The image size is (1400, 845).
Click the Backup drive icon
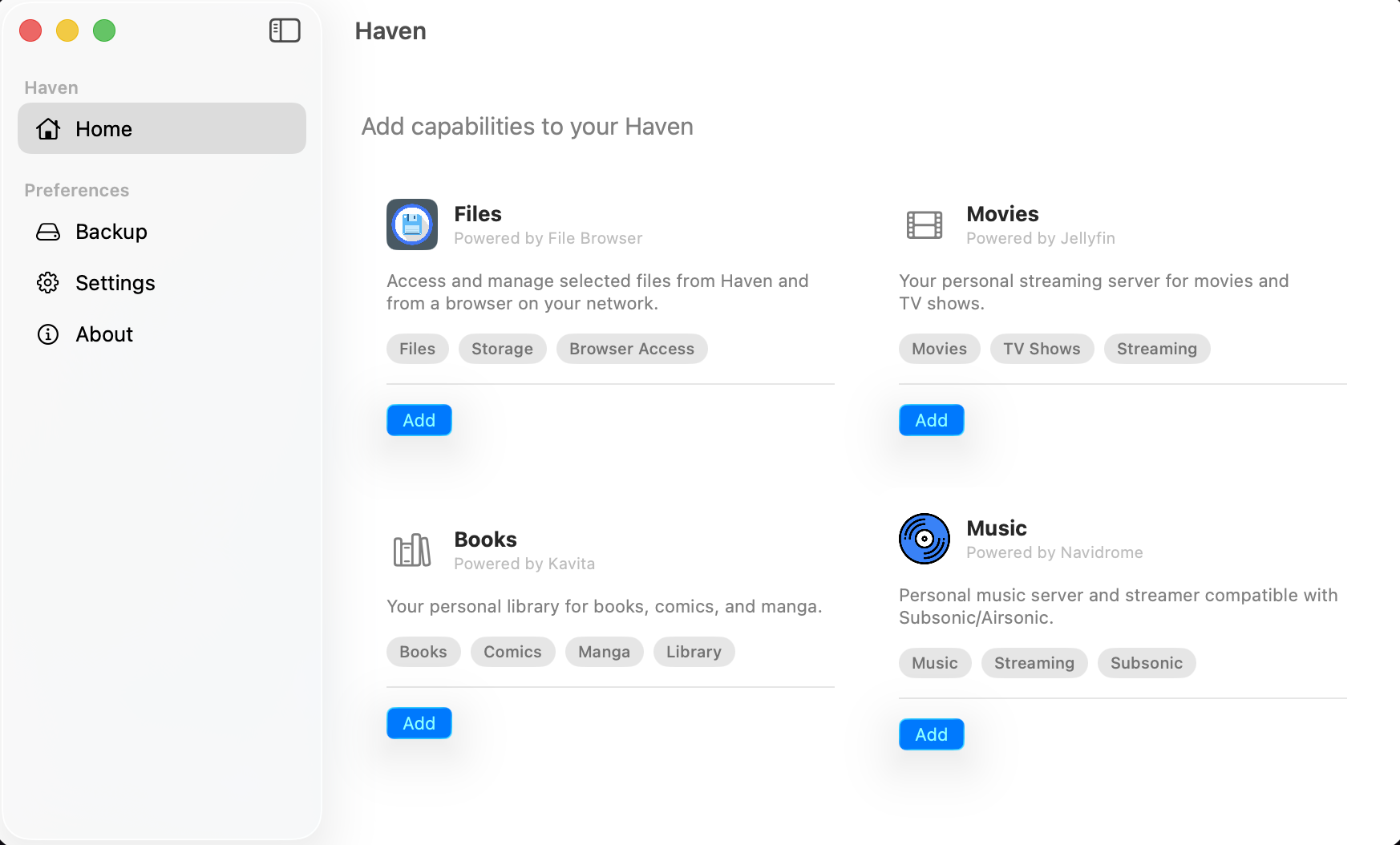pos(48,232)
